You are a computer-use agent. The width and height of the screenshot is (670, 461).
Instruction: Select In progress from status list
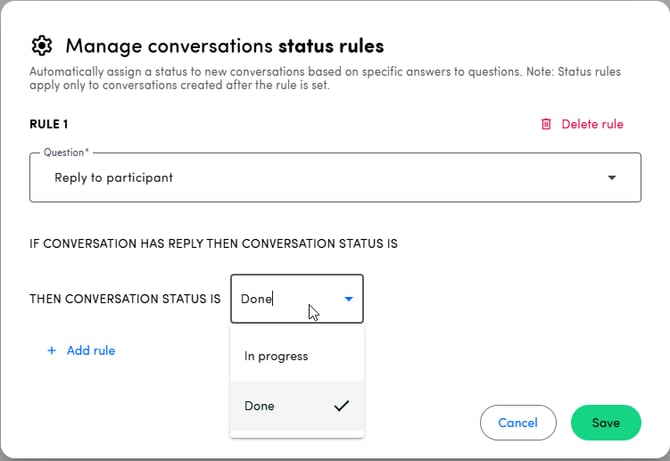(x=276, y=356)
